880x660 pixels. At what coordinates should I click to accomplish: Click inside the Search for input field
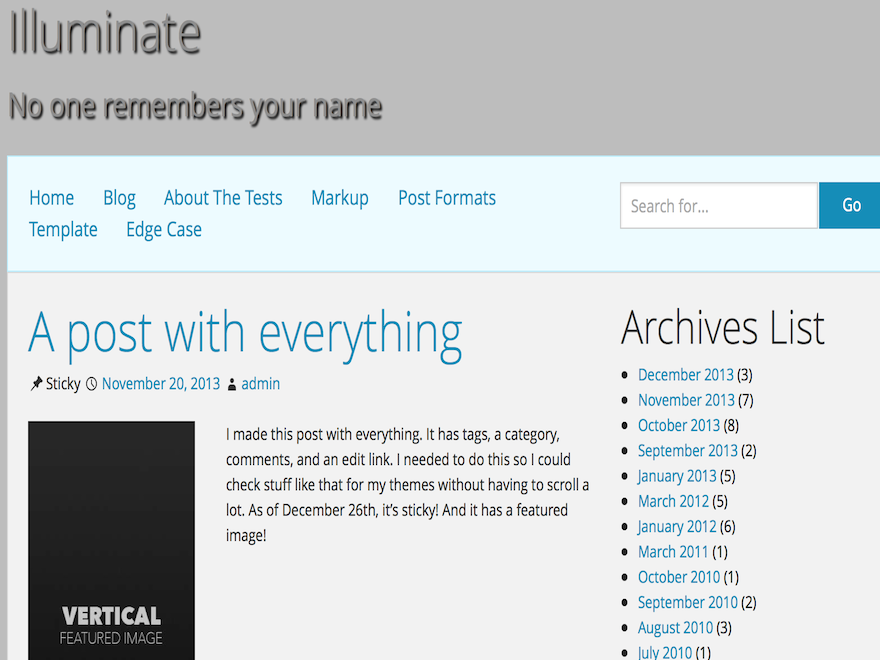click(x=718, y=205)
